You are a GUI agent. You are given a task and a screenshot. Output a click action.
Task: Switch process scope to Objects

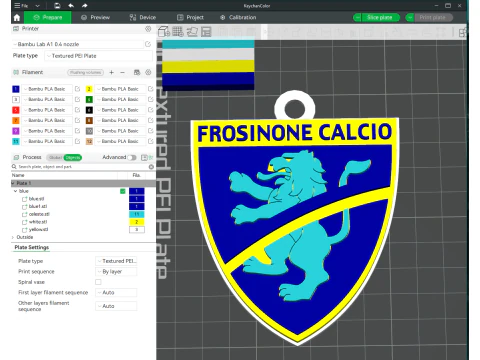tap(73, 157)
